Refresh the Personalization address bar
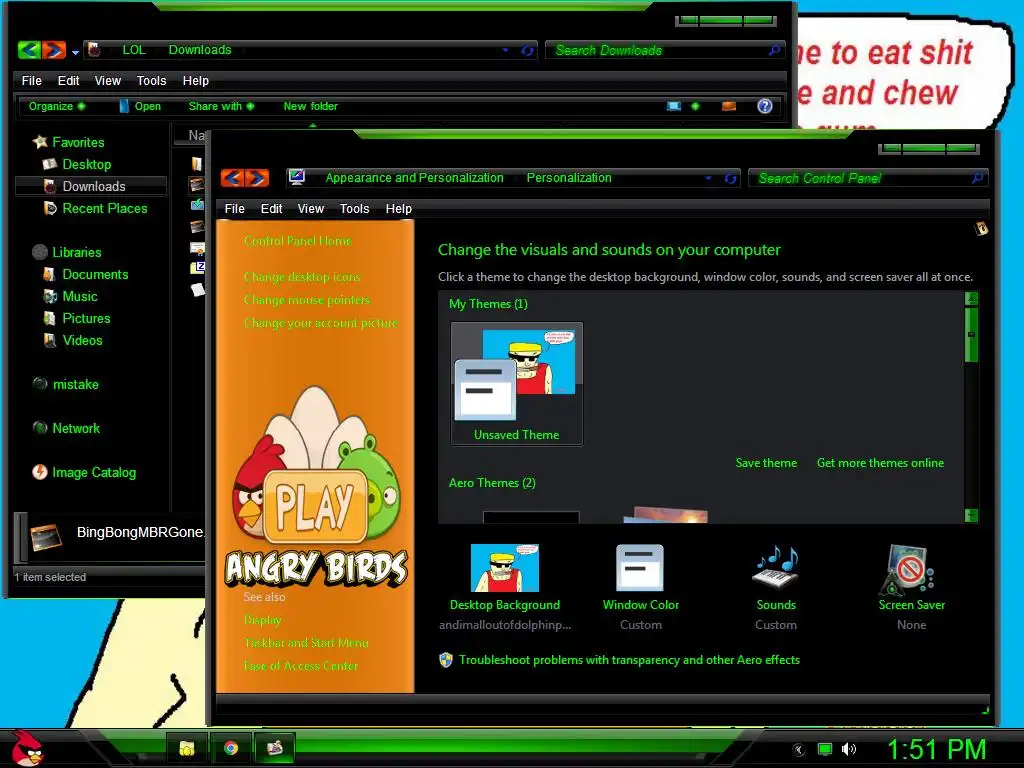1024x768 pixels. [x=730, y=178]
